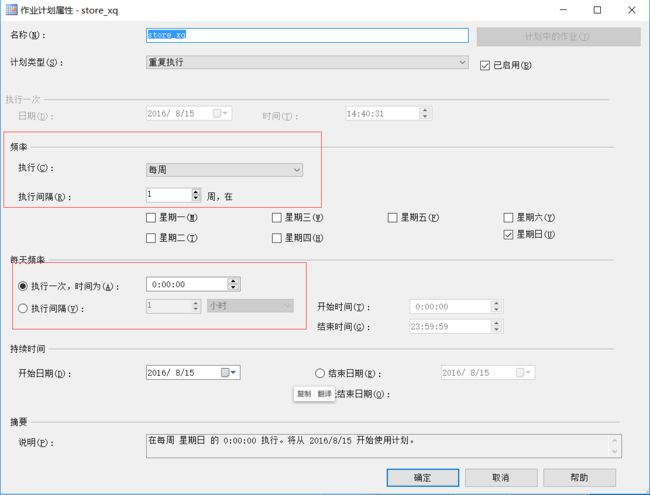
Task: Click the 确定 (OK) button
Action: [x=423, y=478]
